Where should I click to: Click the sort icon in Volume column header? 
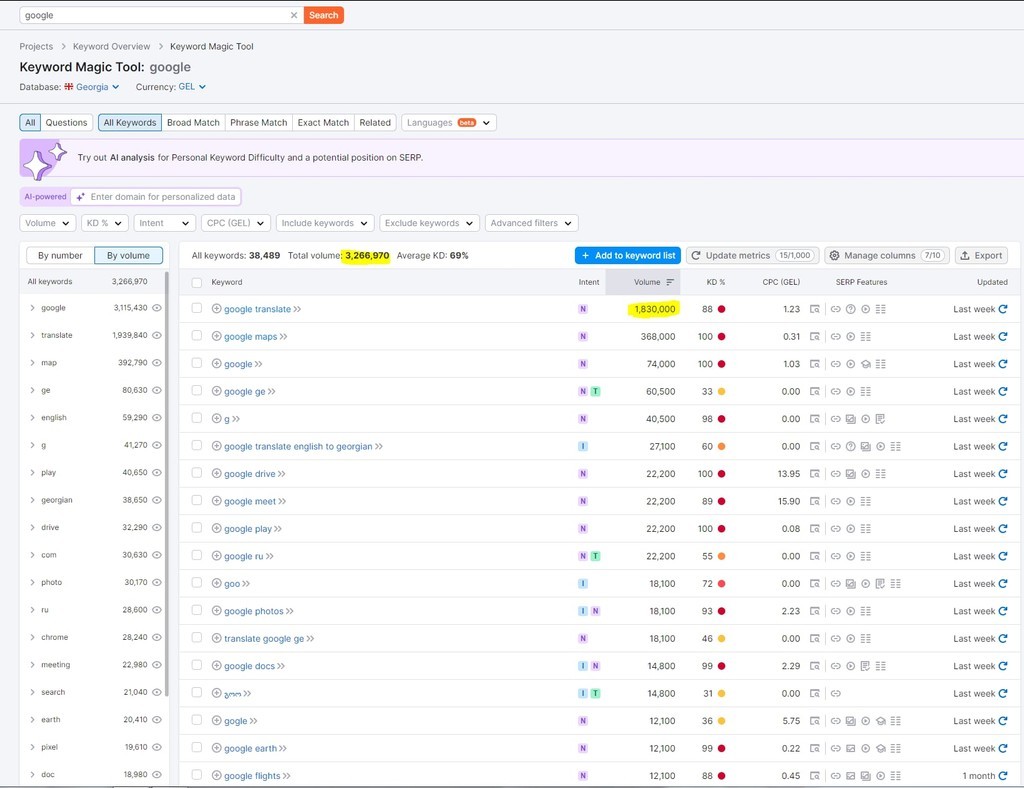click(x=669, y=282)
